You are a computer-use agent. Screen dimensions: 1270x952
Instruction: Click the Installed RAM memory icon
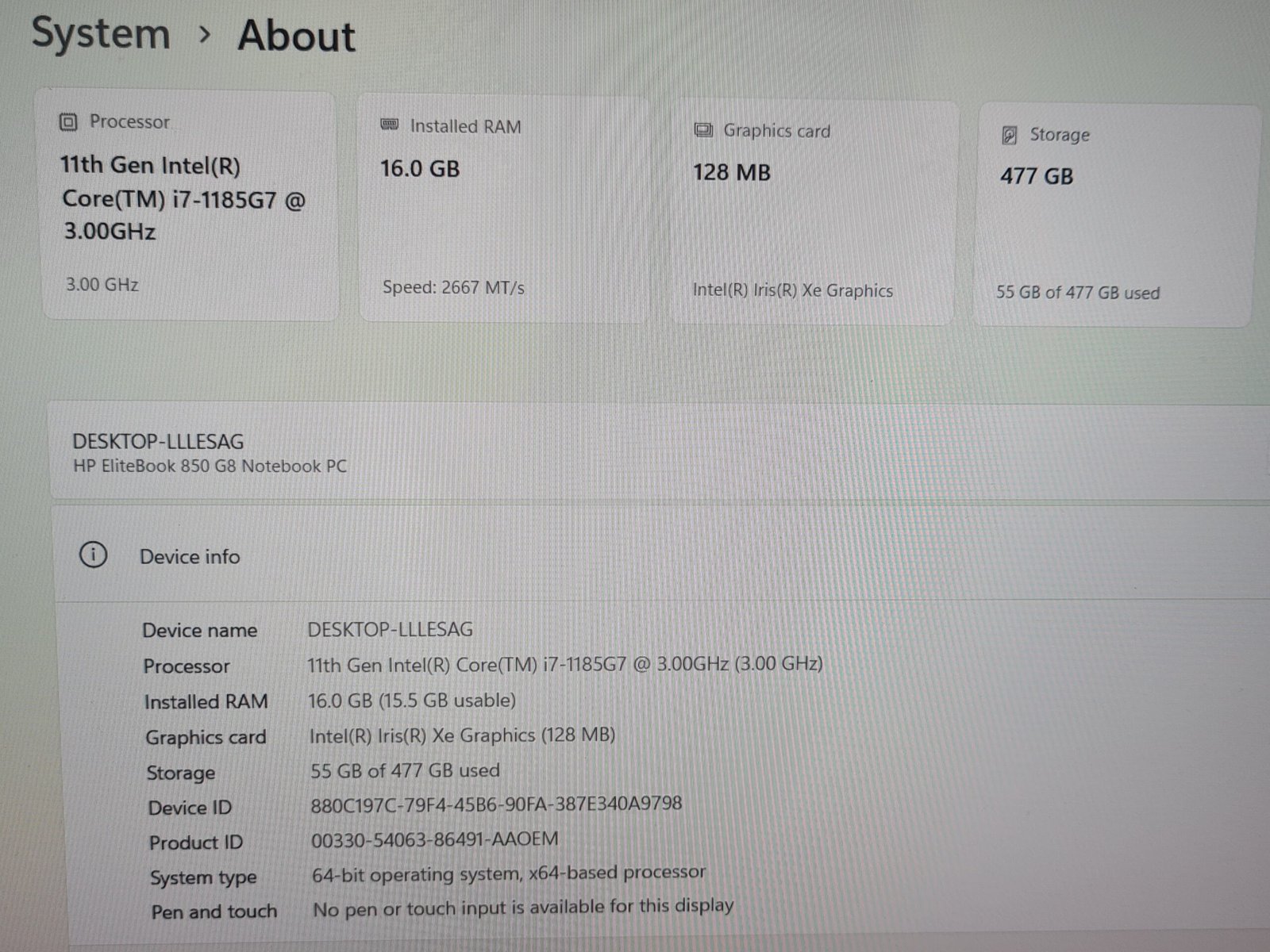(390, 125)
